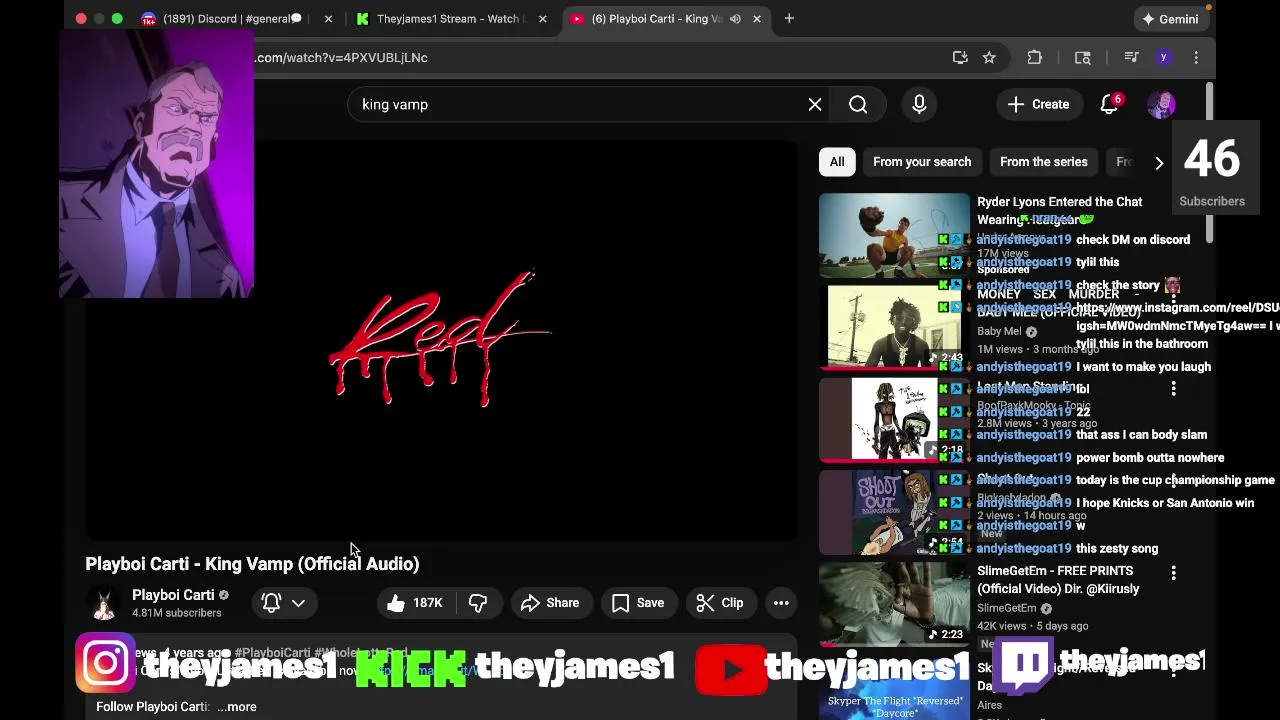The height and width of the screenshot is (720, 1280).
Task: Open the YouTube account avatar menu
Action: [x=1161, y=104]
